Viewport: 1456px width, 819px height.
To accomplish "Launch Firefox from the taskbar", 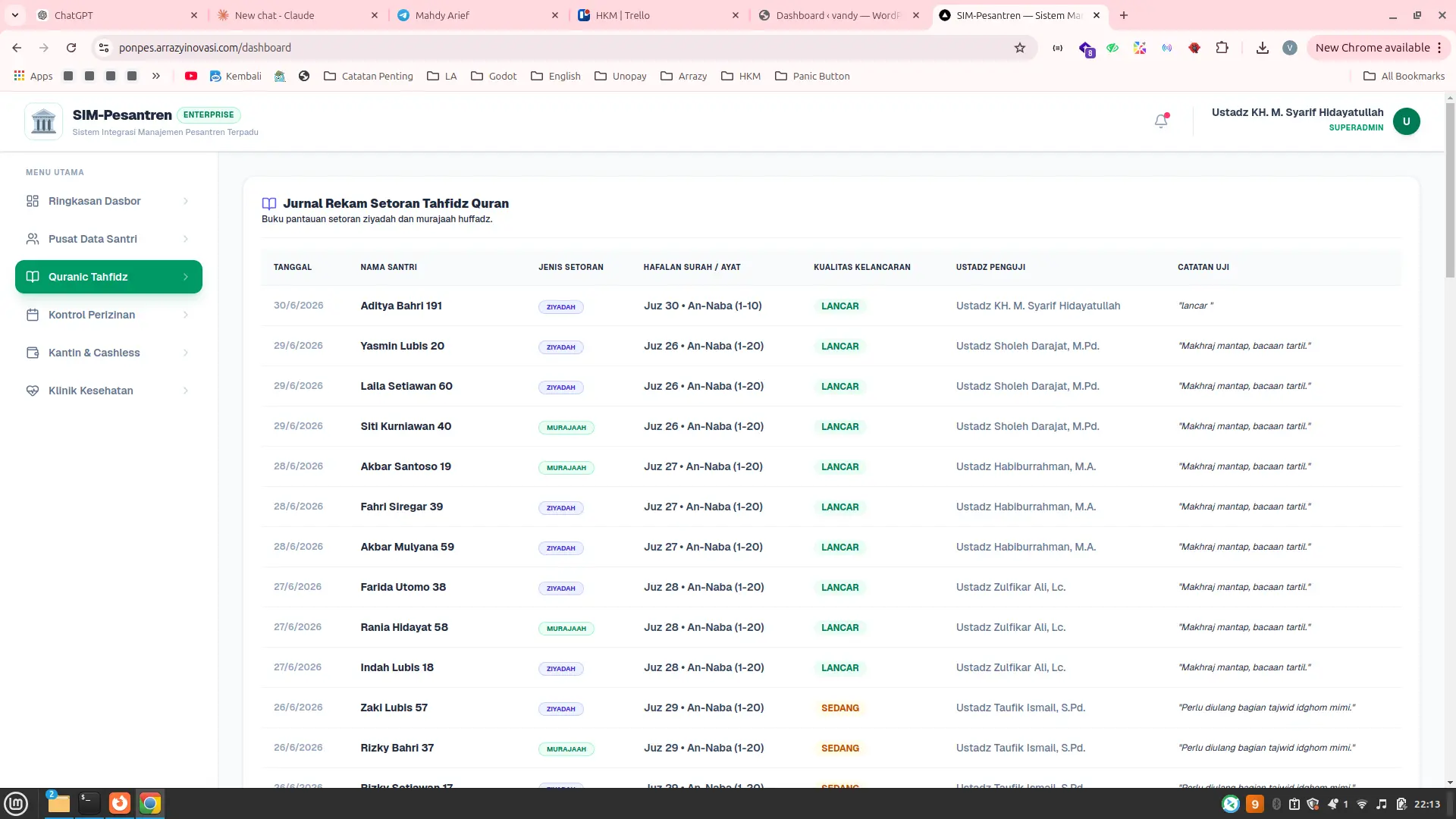I will pyautogui.click(x=120, y=803).
